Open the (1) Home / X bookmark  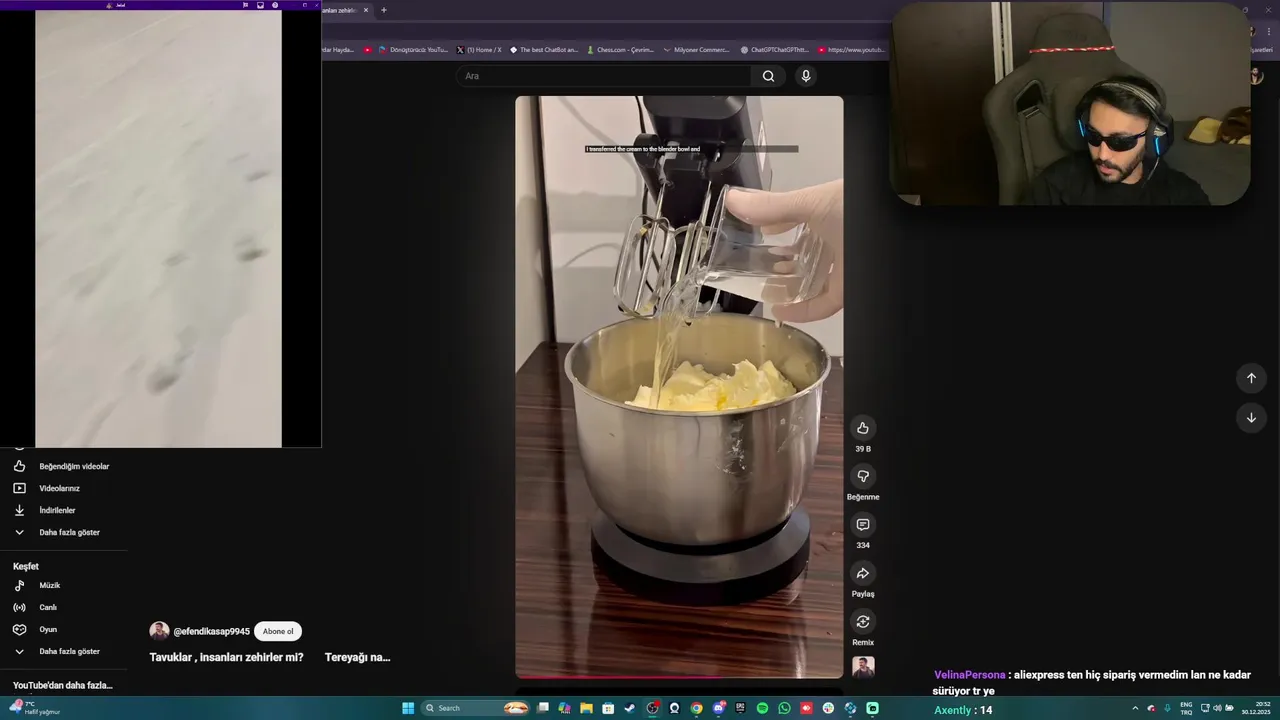[479, 49]
